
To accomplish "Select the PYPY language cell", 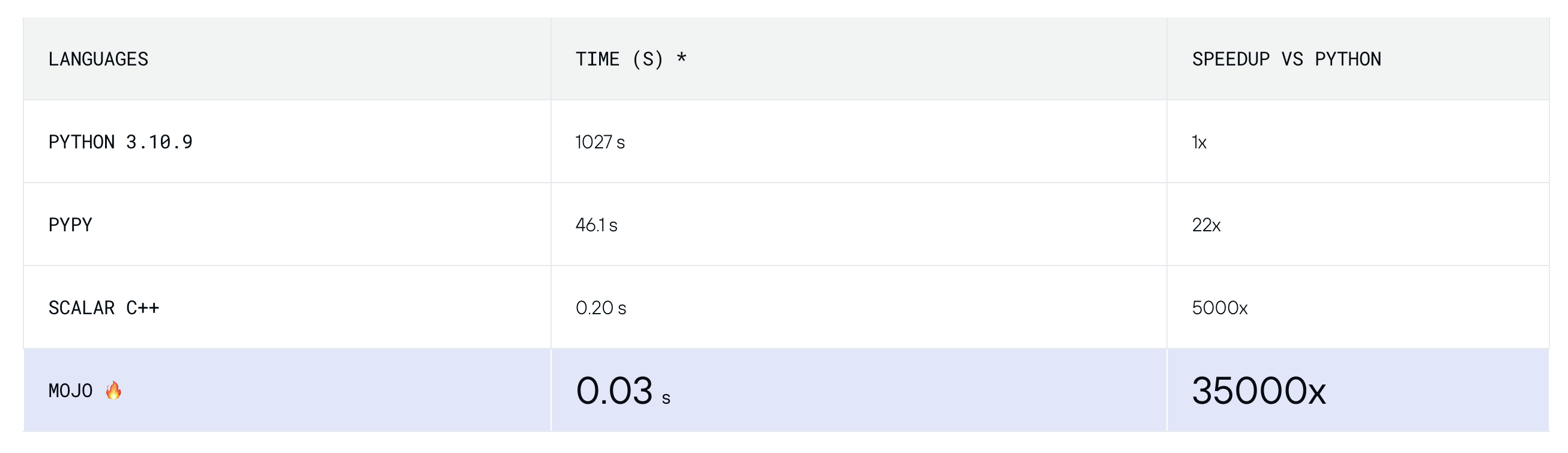I will [71, 225].
